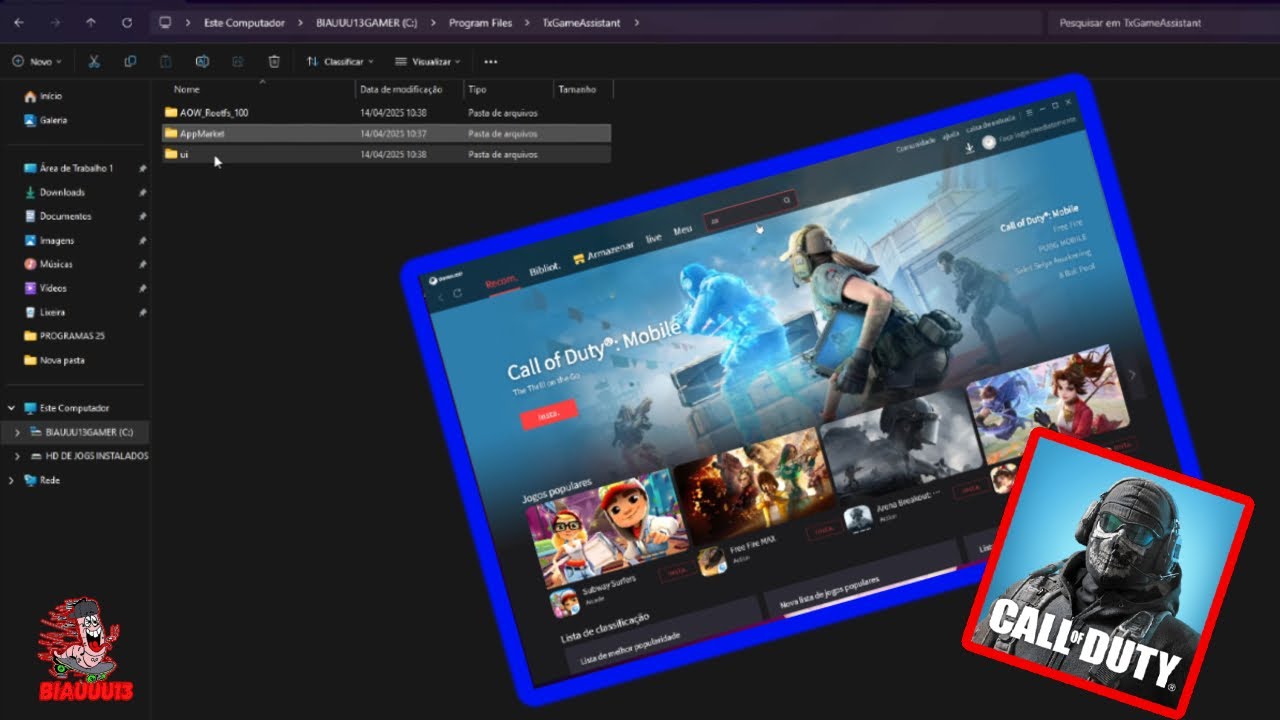Image resolution: width=1280 pixels, height=720 pixels.
Task: Click the download icon in GameLoop header
Action: click(969, 148)
